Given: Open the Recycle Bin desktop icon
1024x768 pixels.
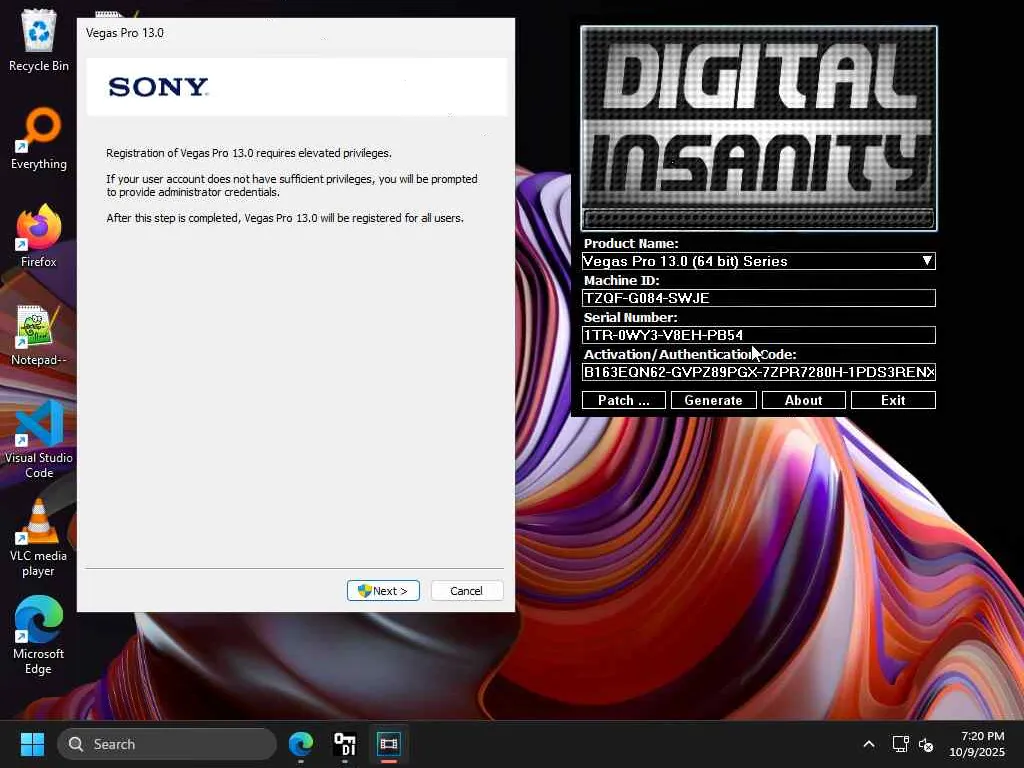Looking at the screenshot, I should point(39,40).
